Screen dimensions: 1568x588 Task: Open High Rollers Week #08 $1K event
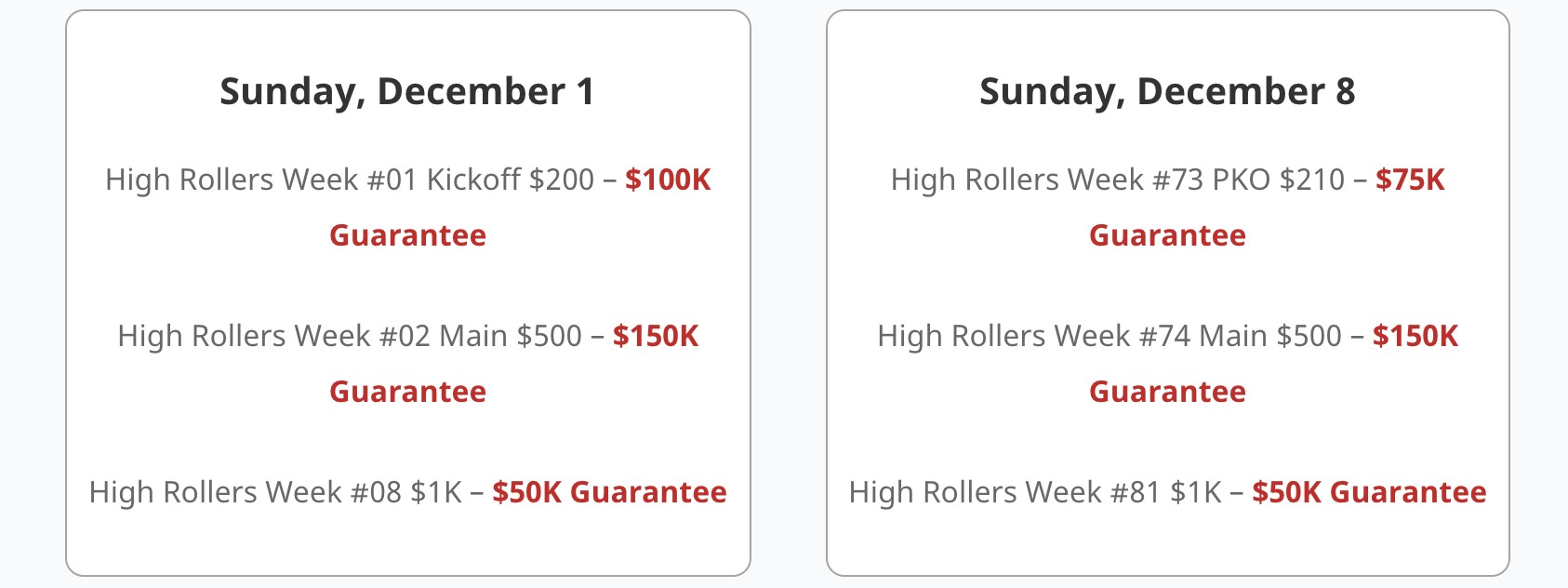point(275,492)
